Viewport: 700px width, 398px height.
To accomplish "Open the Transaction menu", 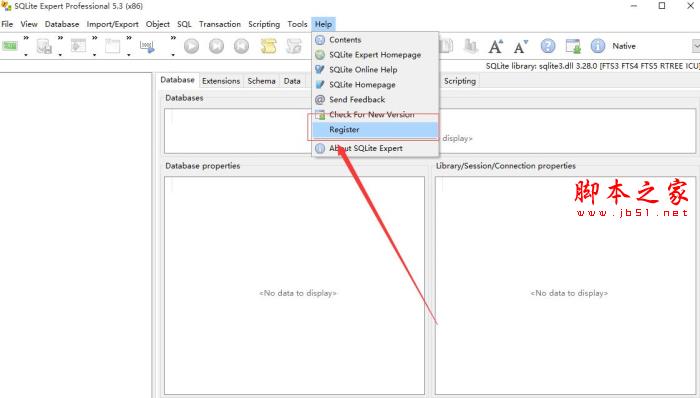I will tap(220, 24).
